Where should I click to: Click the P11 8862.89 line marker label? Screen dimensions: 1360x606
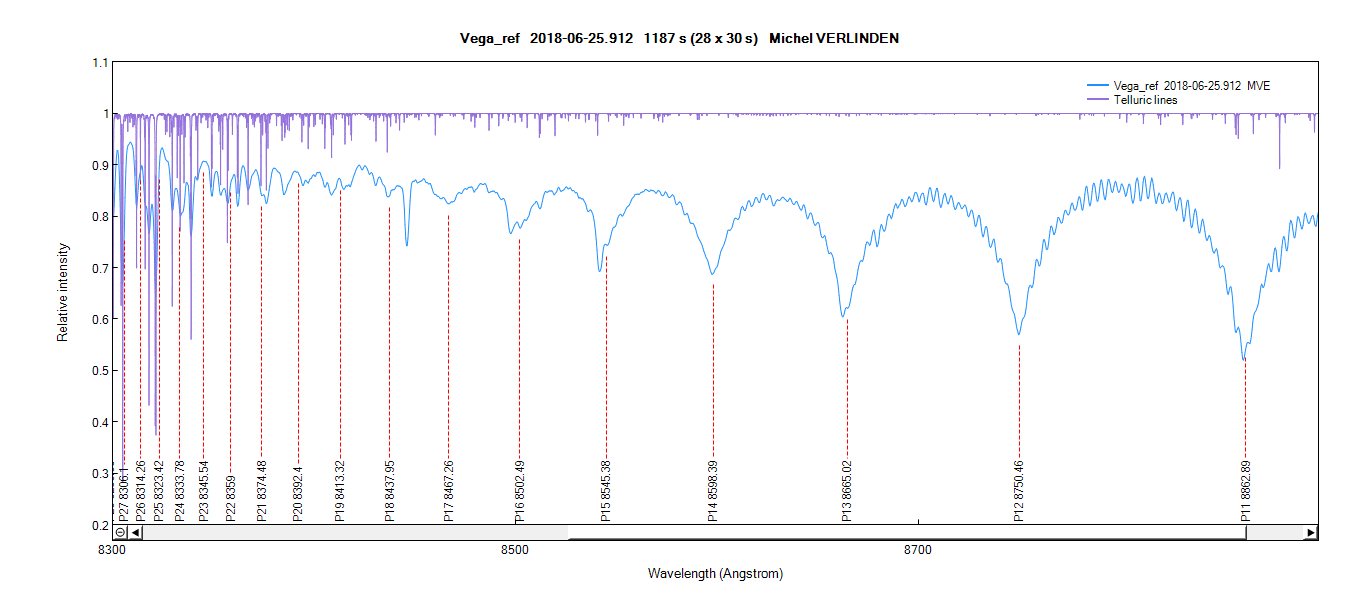pos(1246,491)
